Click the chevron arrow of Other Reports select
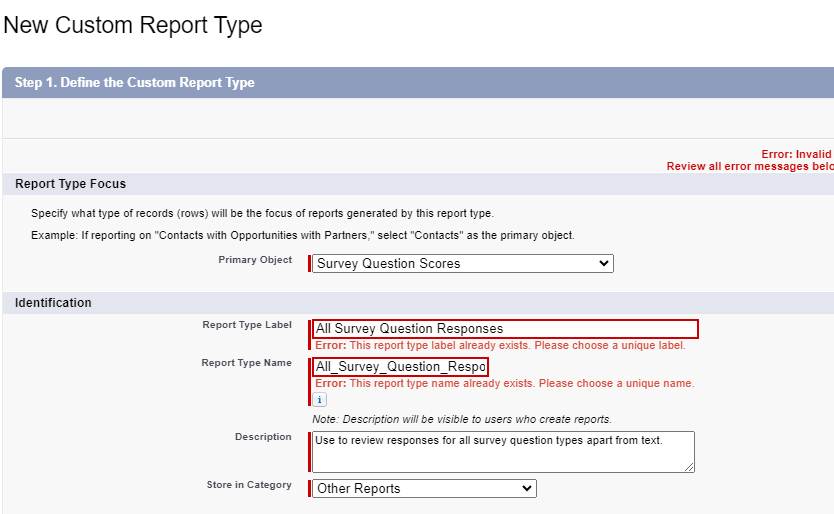This screenshot has height=514, width=834. click(x=527, y=488)
